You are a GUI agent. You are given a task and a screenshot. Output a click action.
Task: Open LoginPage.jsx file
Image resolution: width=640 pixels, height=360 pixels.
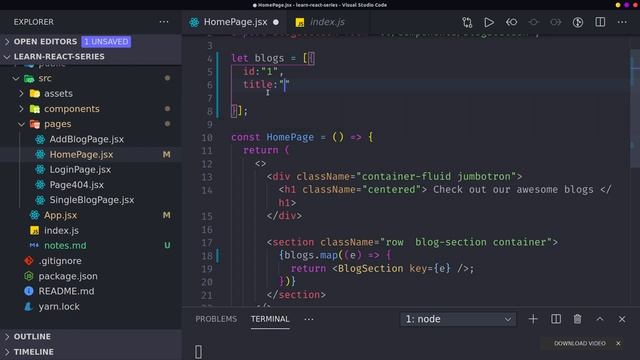tap(80, 170)
